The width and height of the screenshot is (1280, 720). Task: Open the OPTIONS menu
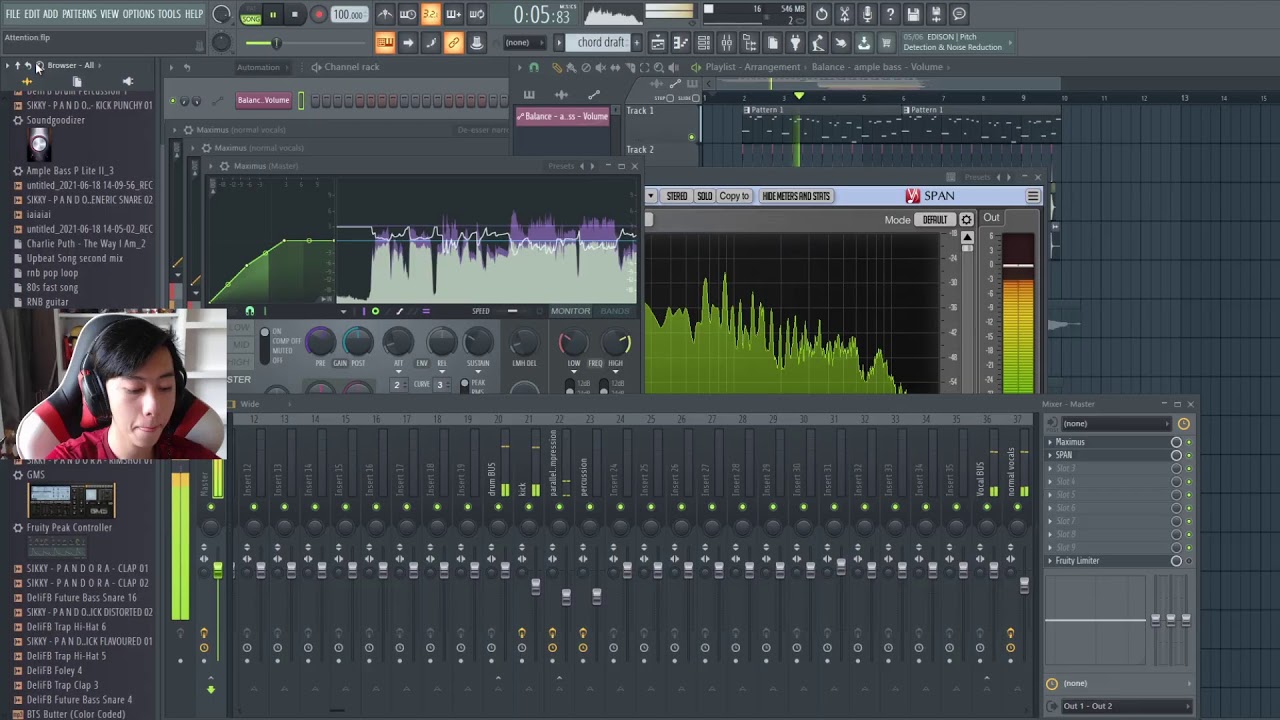[x=138, y=14]
